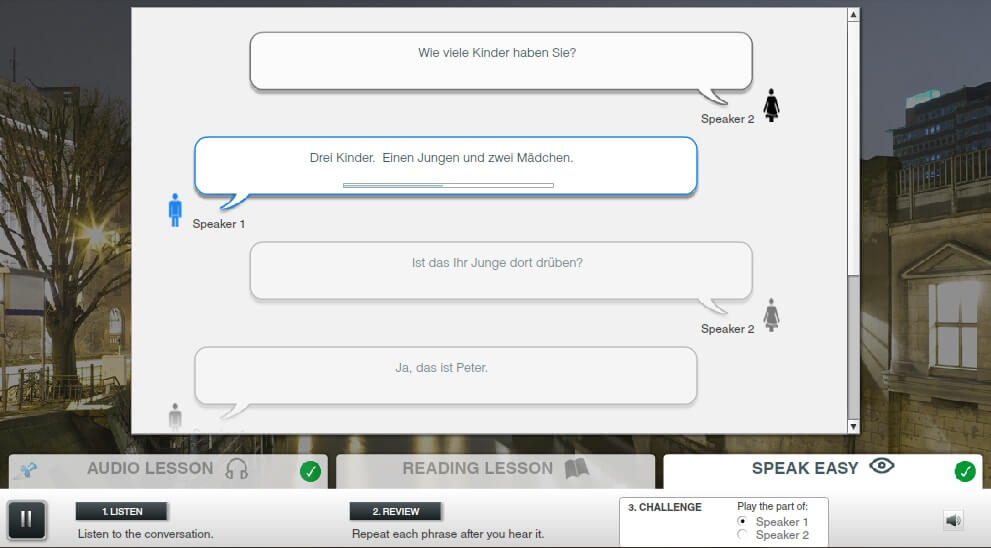Viewport: 991px width, 548px height.
Task: Click the black Speaker 2 woman icon
Action: click(x=771, y=105)
